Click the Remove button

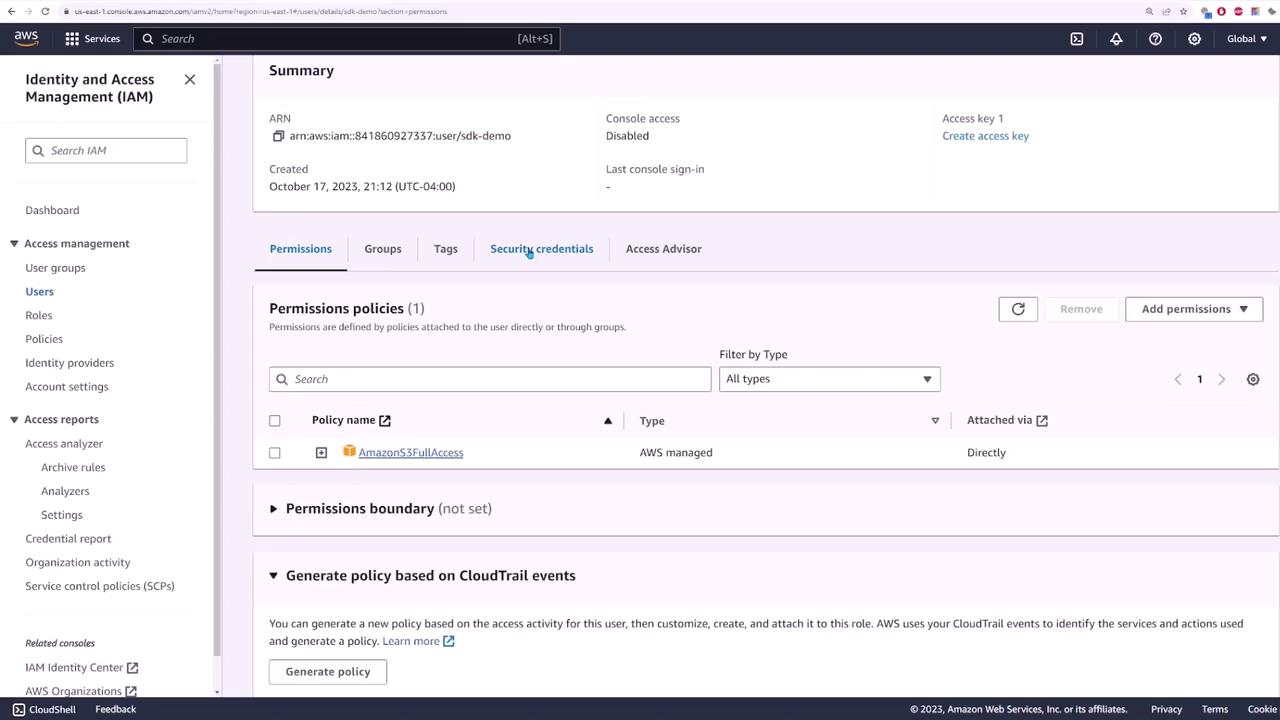(1081, 309)
